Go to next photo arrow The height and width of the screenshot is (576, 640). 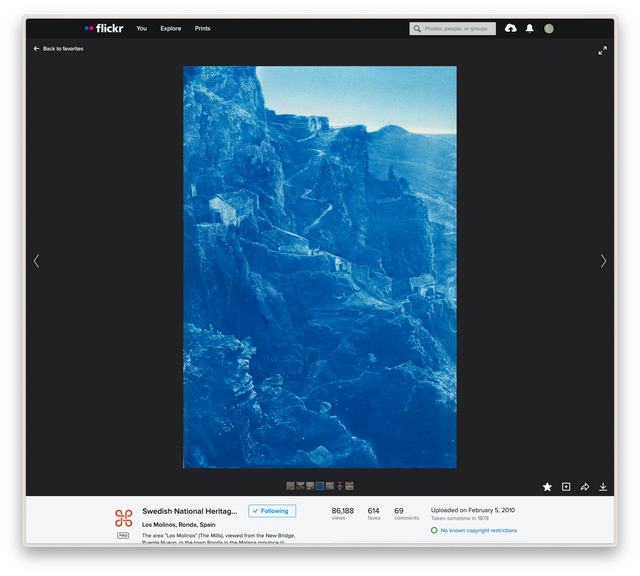coord(603,261)
